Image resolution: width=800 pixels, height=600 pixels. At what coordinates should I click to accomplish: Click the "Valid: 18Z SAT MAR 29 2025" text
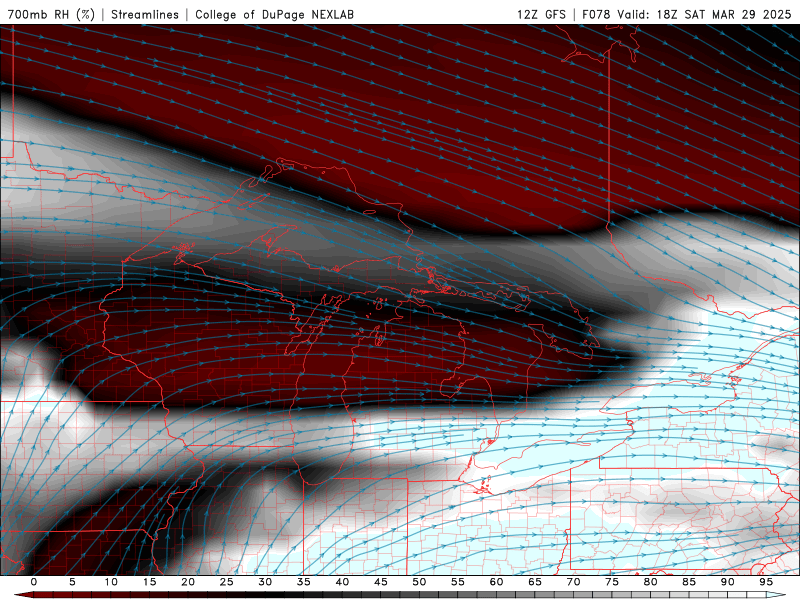704,14
